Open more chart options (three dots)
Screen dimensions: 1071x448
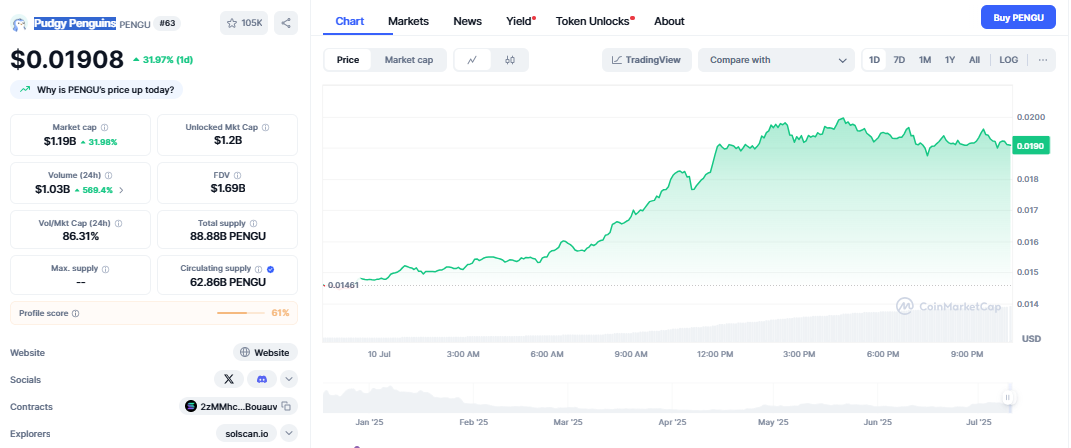(1042, 60)
